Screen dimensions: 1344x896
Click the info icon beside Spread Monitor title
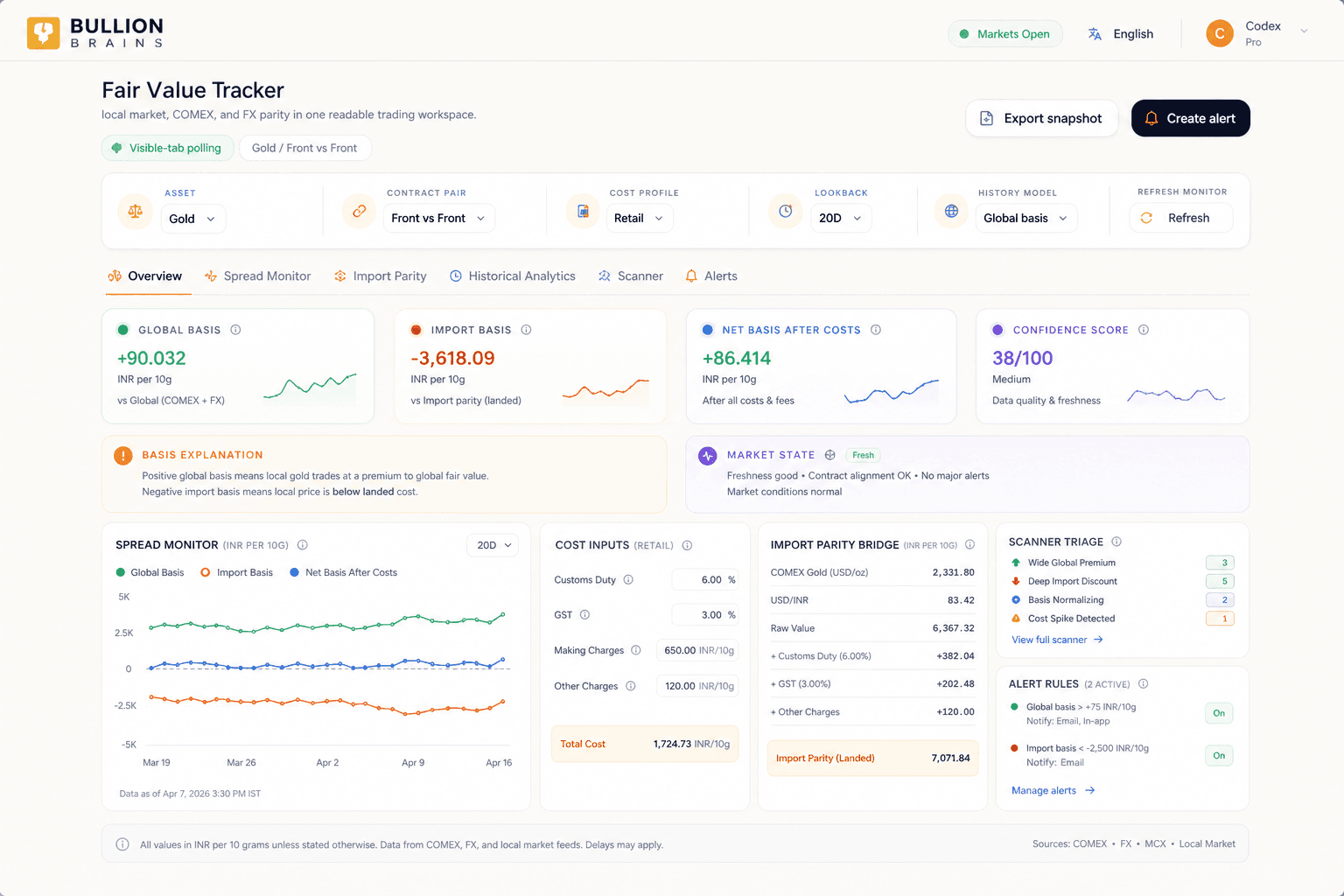click(303, 545)
